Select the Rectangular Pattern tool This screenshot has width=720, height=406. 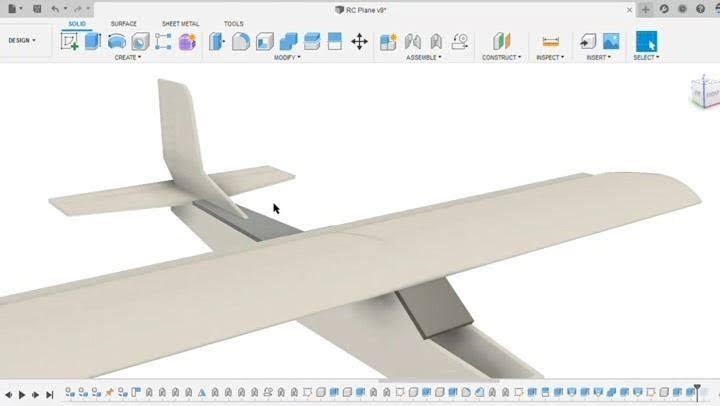tap(163, 41)
